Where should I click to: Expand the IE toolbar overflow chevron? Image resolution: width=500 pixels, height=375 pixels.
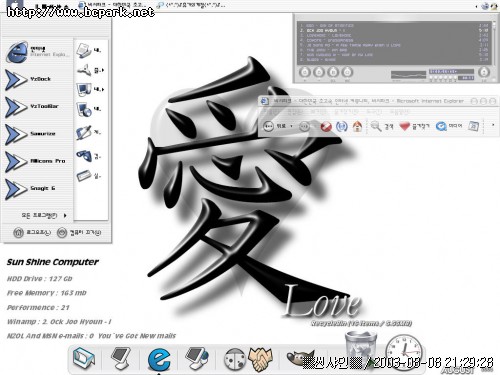pyautogui.click(x=493, y=125)
